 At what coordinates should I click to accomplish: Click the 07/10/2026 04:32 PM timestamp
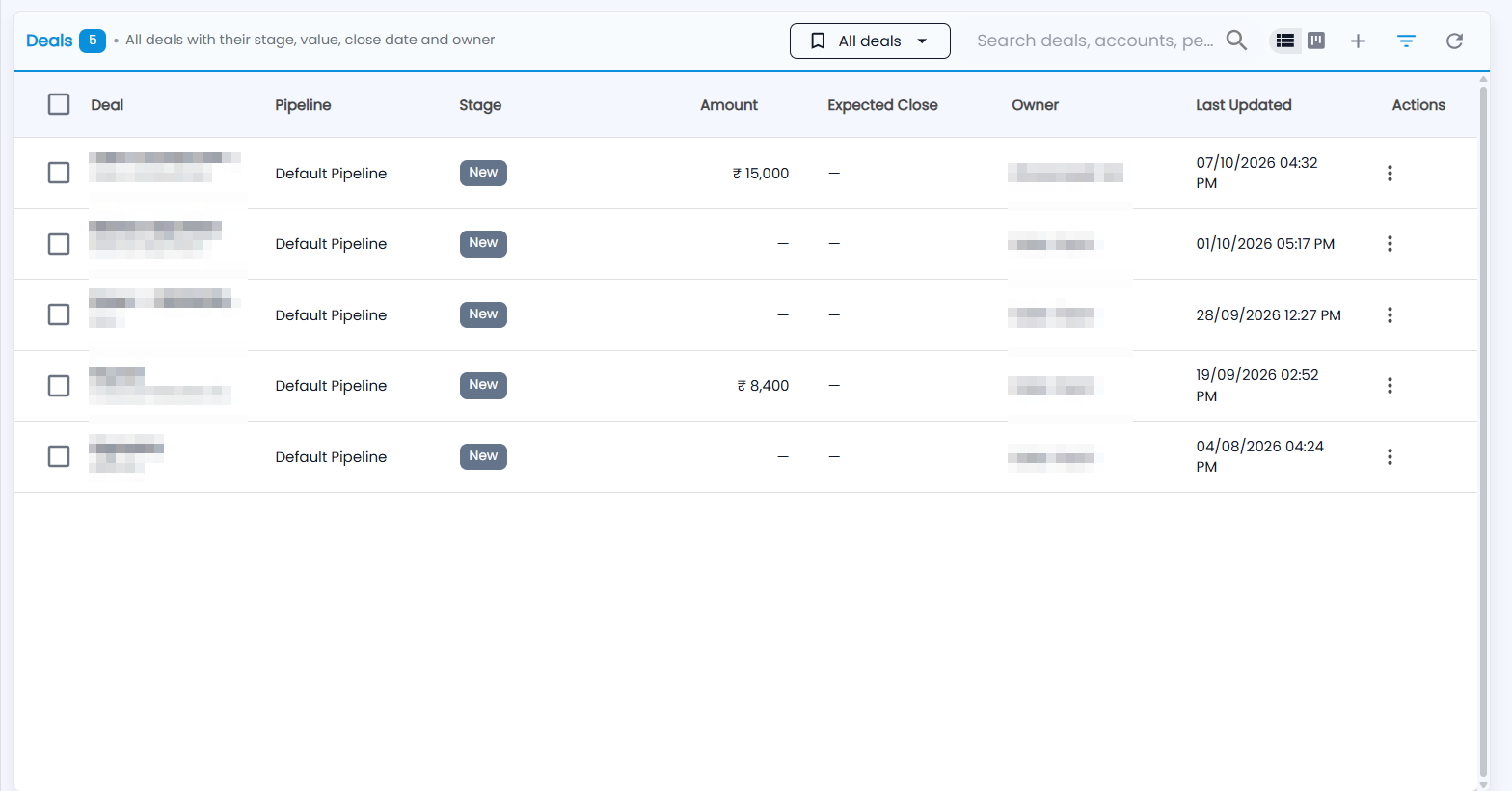click(x=1256, y=173)
